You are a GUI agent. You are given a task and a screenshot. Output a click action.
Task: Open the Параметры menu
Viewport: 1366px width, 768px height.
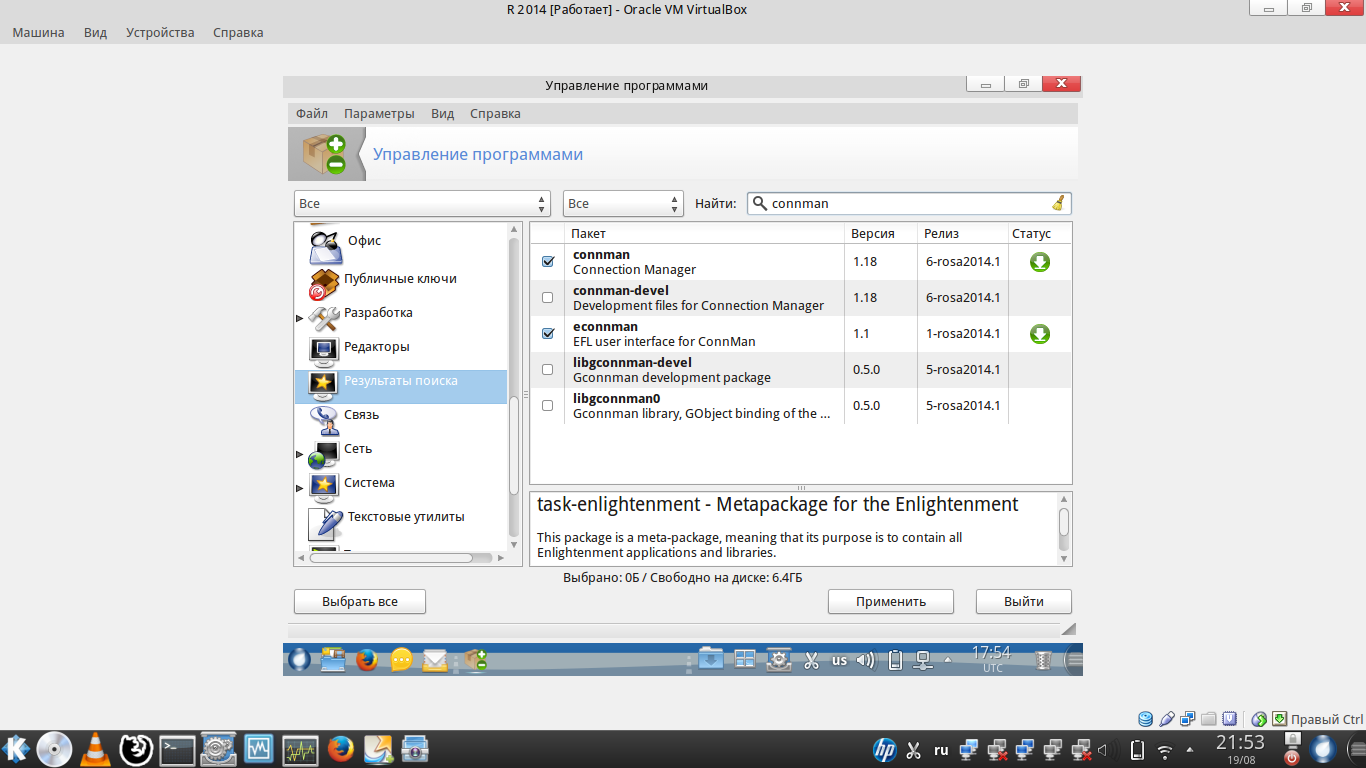pyautogui.click(x=379, y=114)
